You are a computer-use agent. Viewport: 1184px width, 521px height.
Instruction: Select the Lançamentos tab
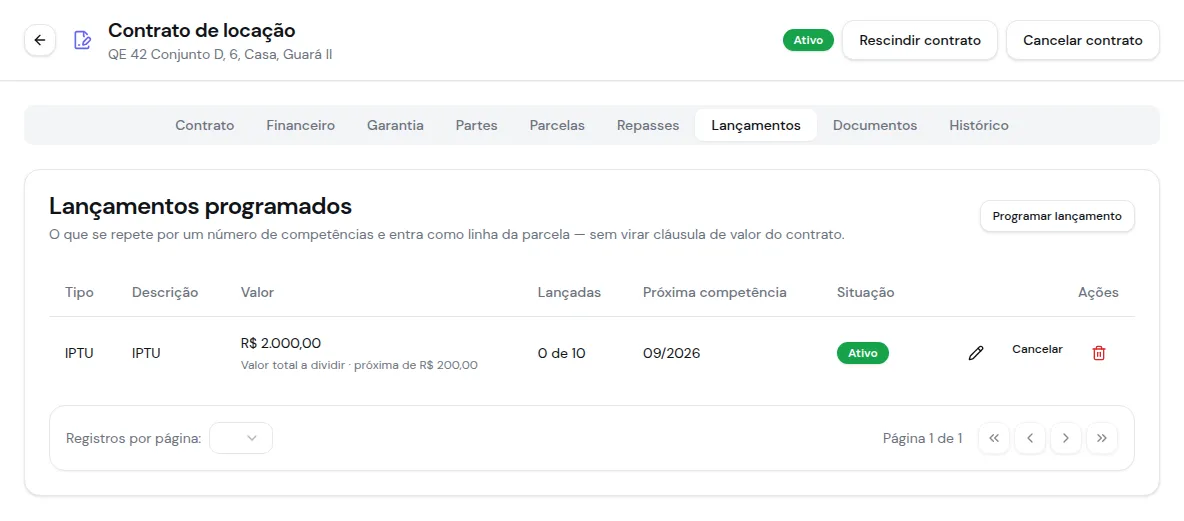[756, 125]
